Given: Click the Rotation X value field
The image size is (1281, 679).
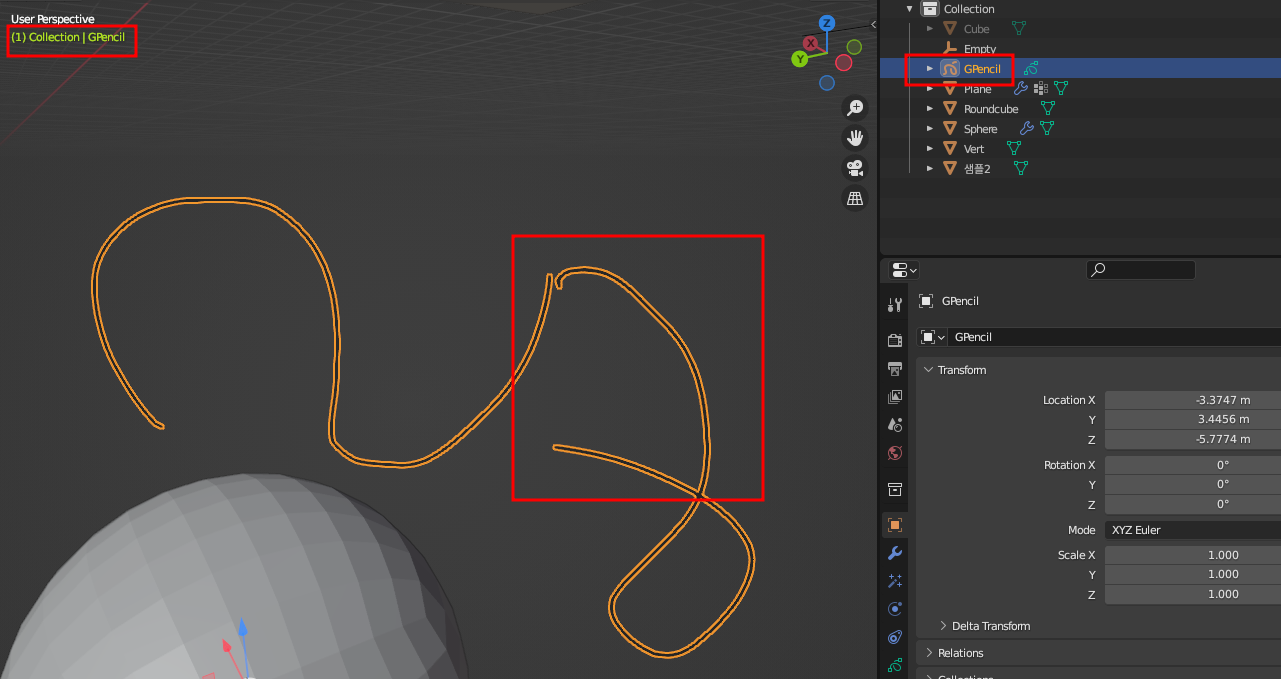Looking at the screenshot, I should coord(1192,465).
